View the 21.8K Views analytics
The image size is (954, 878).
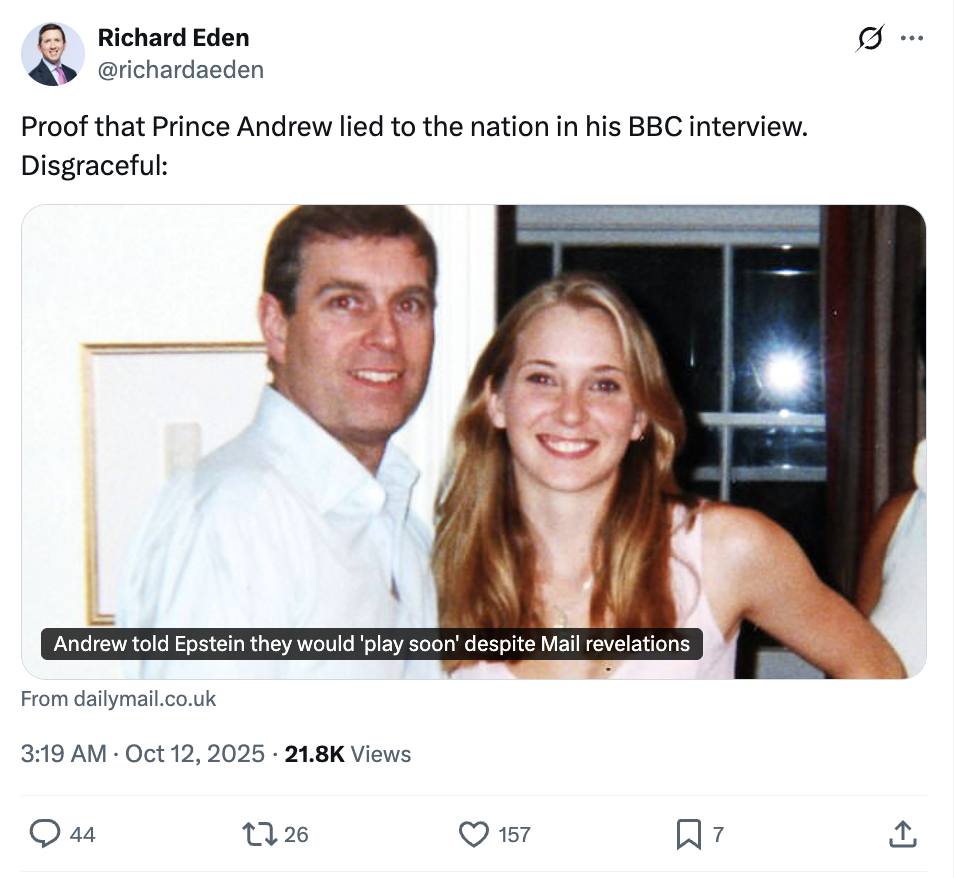click(347, 754)
